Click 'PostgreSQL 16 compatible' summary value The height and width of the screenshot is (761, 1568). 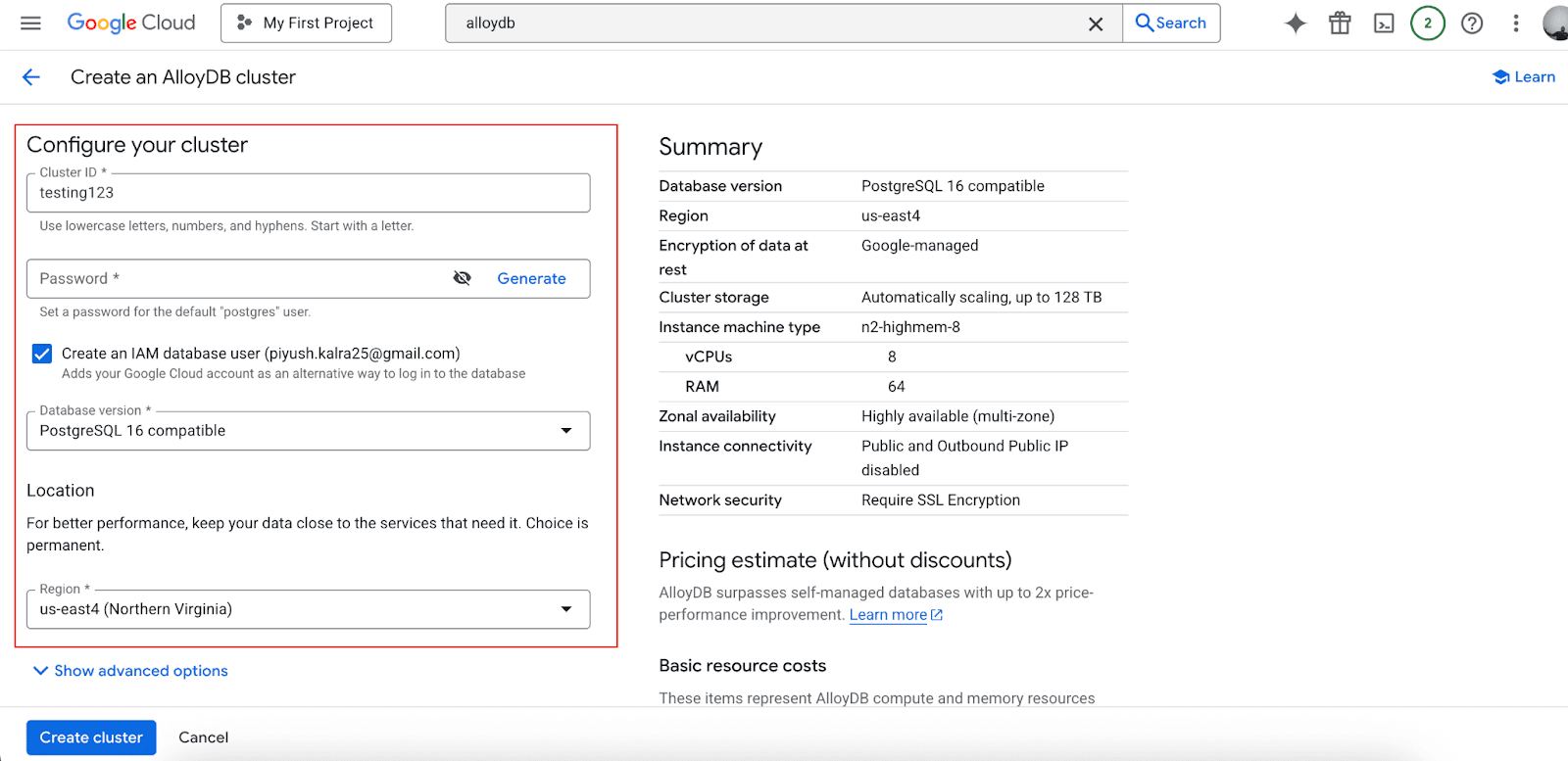953,186
